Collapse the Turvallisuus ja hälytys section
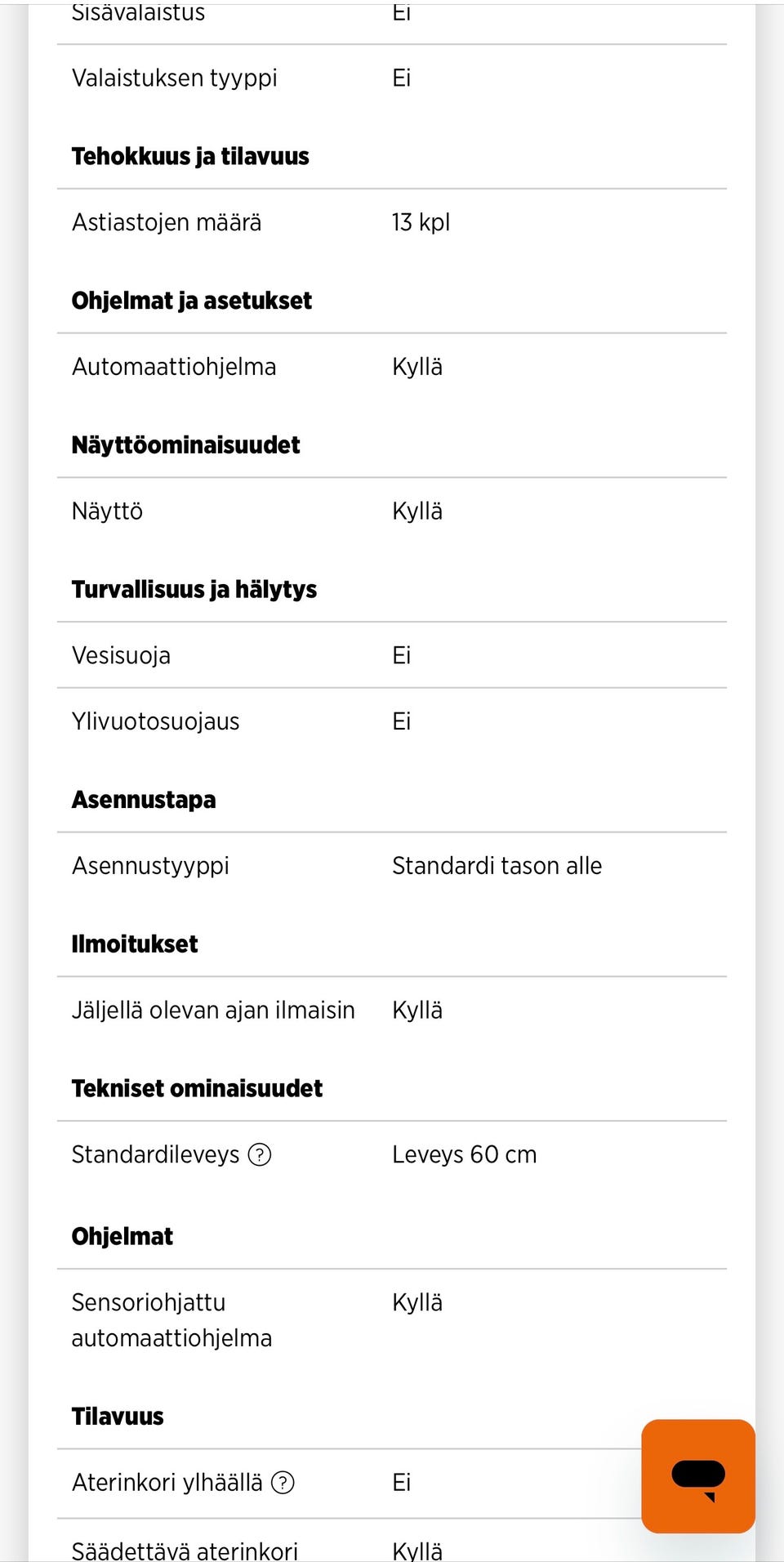 [194, 589]
